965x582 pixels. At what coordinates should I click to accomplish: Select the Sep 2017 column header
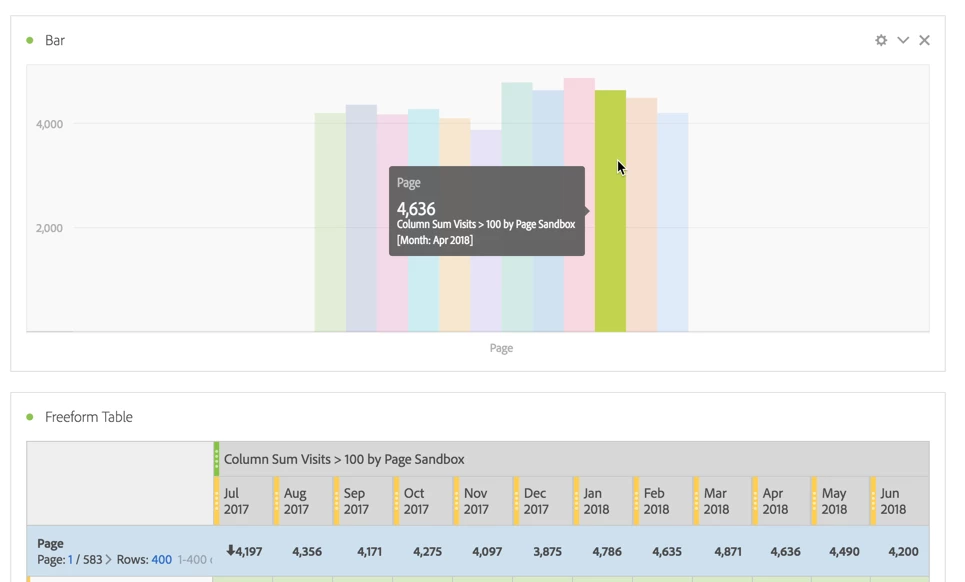click(x=362, y=501)
